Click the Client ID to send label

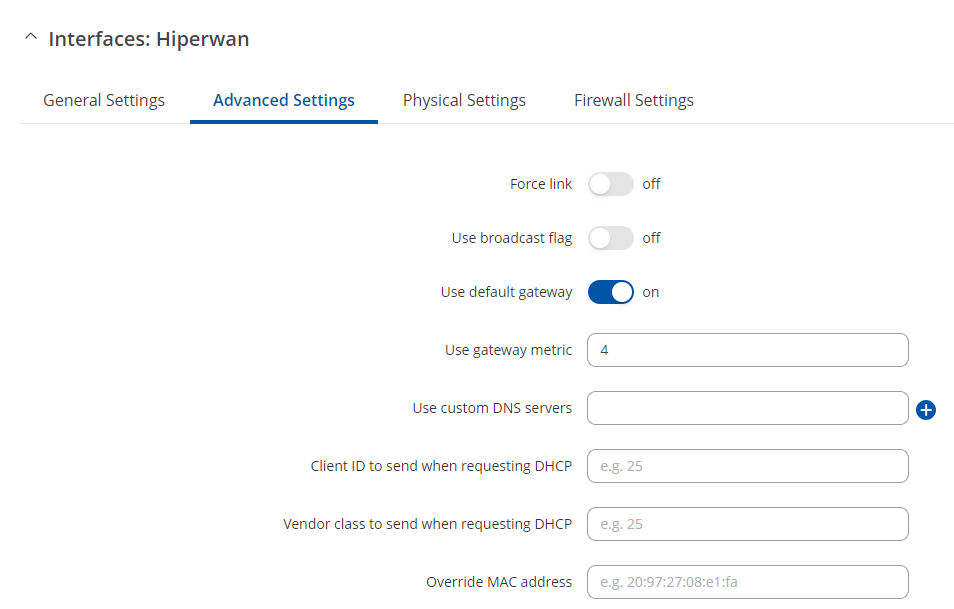(441, 466)
